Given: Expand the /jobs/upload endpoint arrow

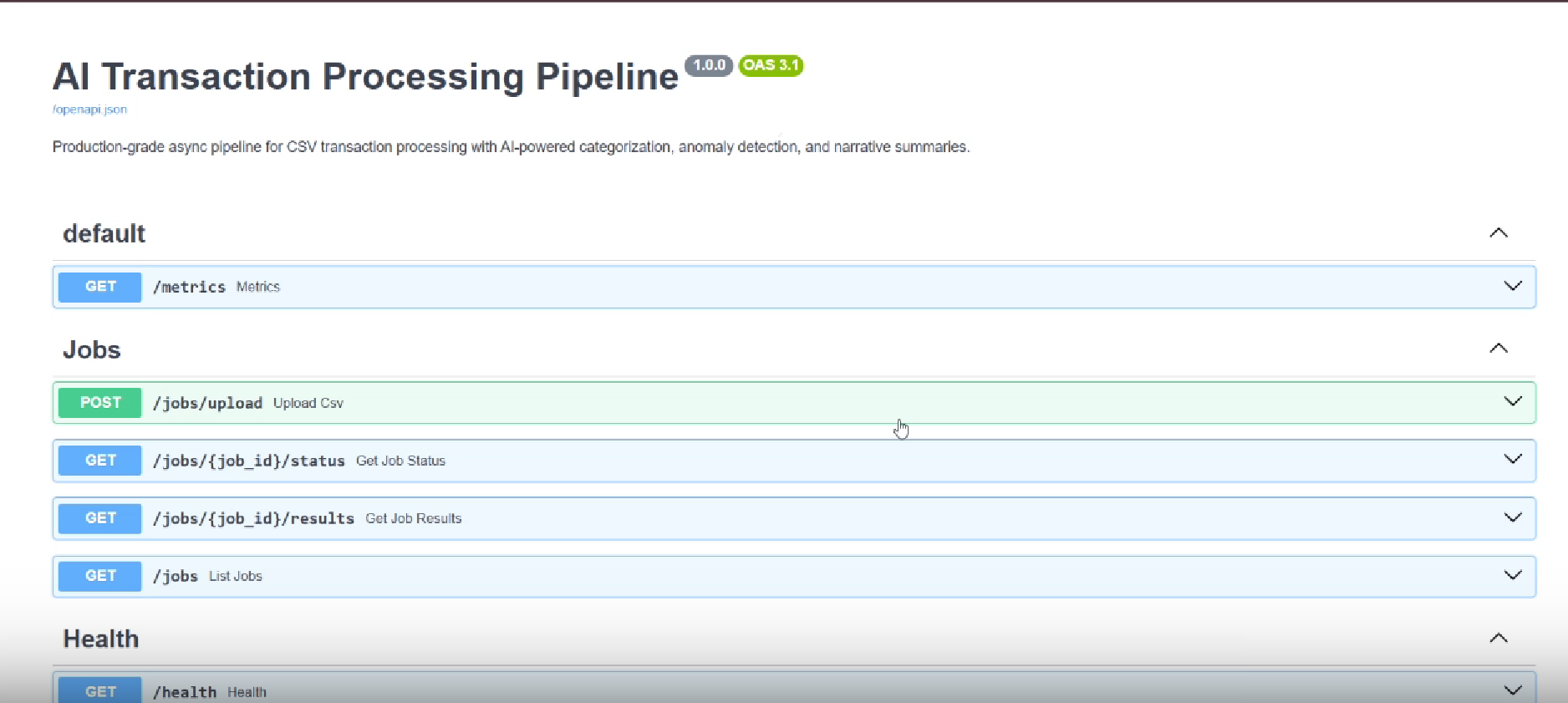Looking at the screenshot, I should (1513, 401).
